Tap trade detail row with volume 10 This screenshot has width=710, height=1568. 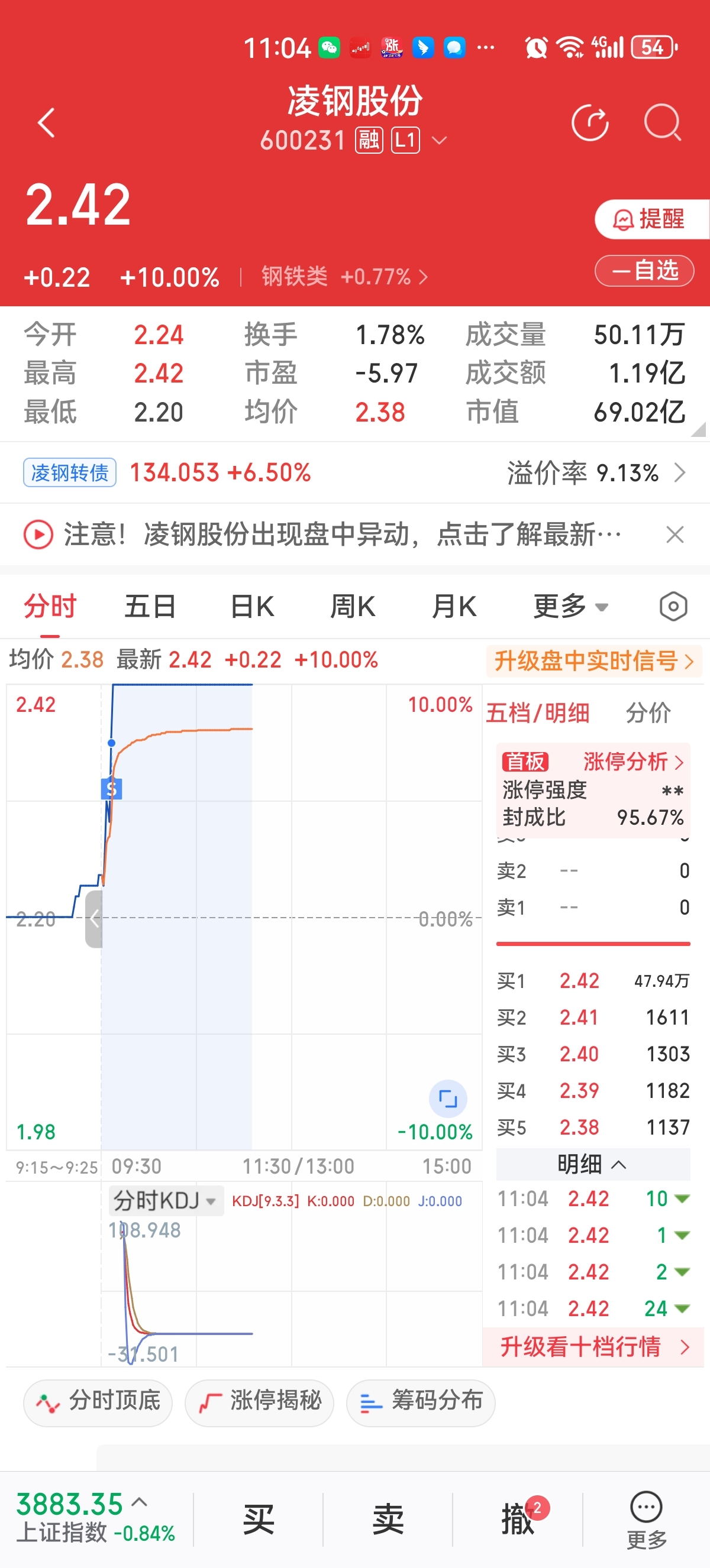point(593,1198)
